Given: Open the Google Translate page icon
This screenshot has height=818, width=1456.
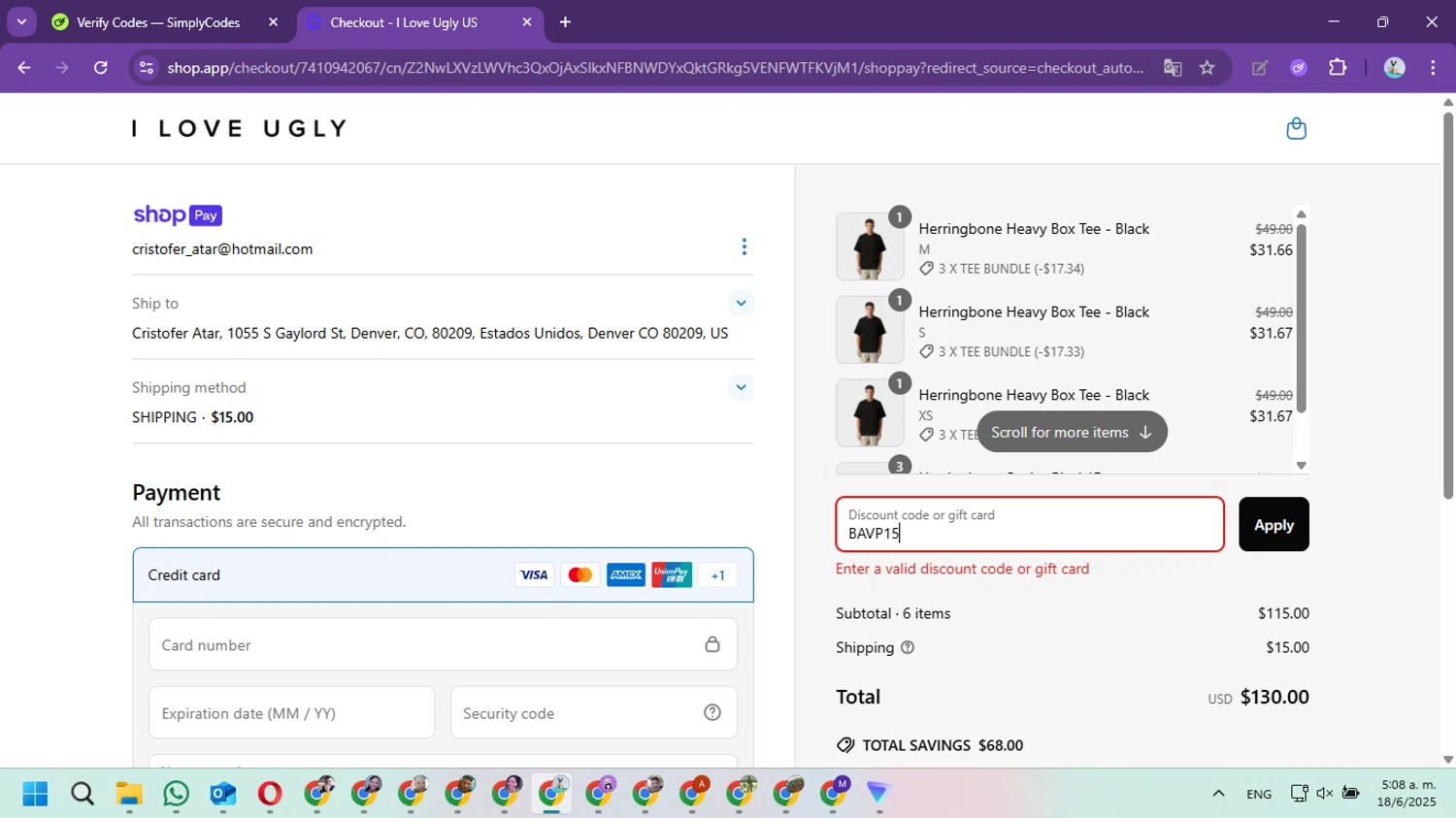Looking at the screenshot, I should coord(1173,68).
